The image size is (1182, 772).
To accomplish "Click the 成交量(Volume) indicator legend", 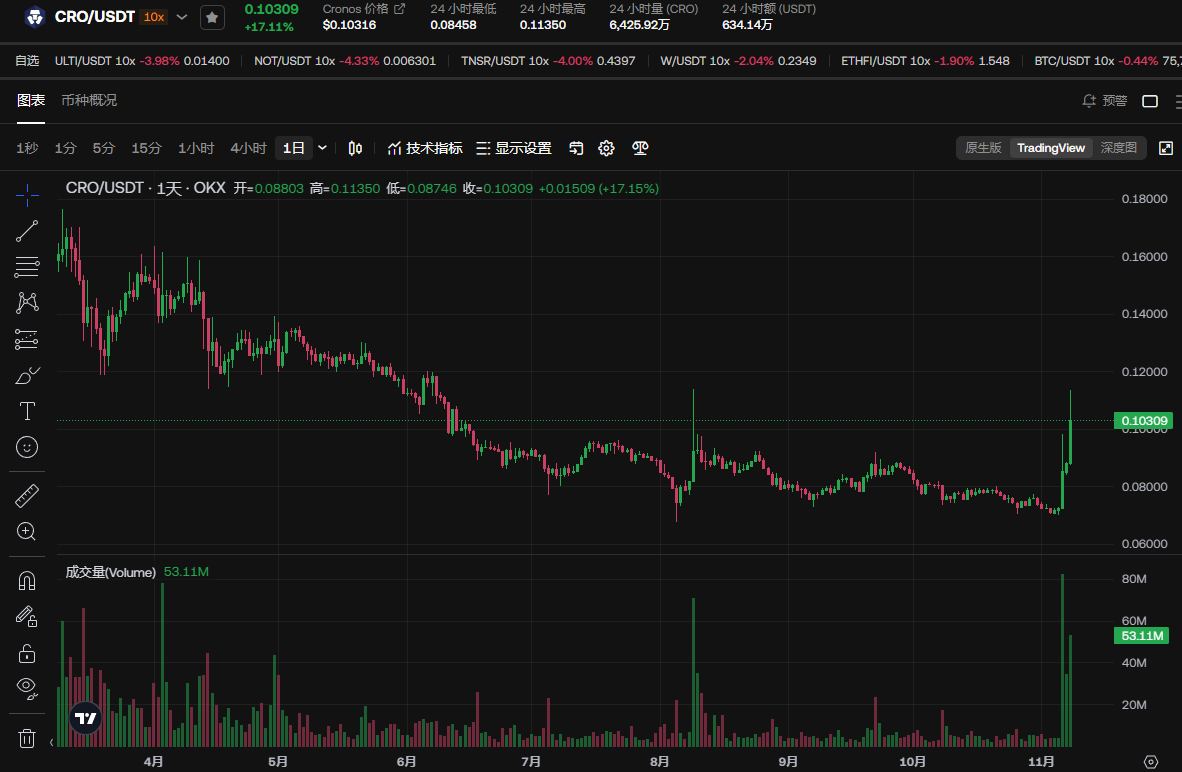I will (x=110, y=572).
